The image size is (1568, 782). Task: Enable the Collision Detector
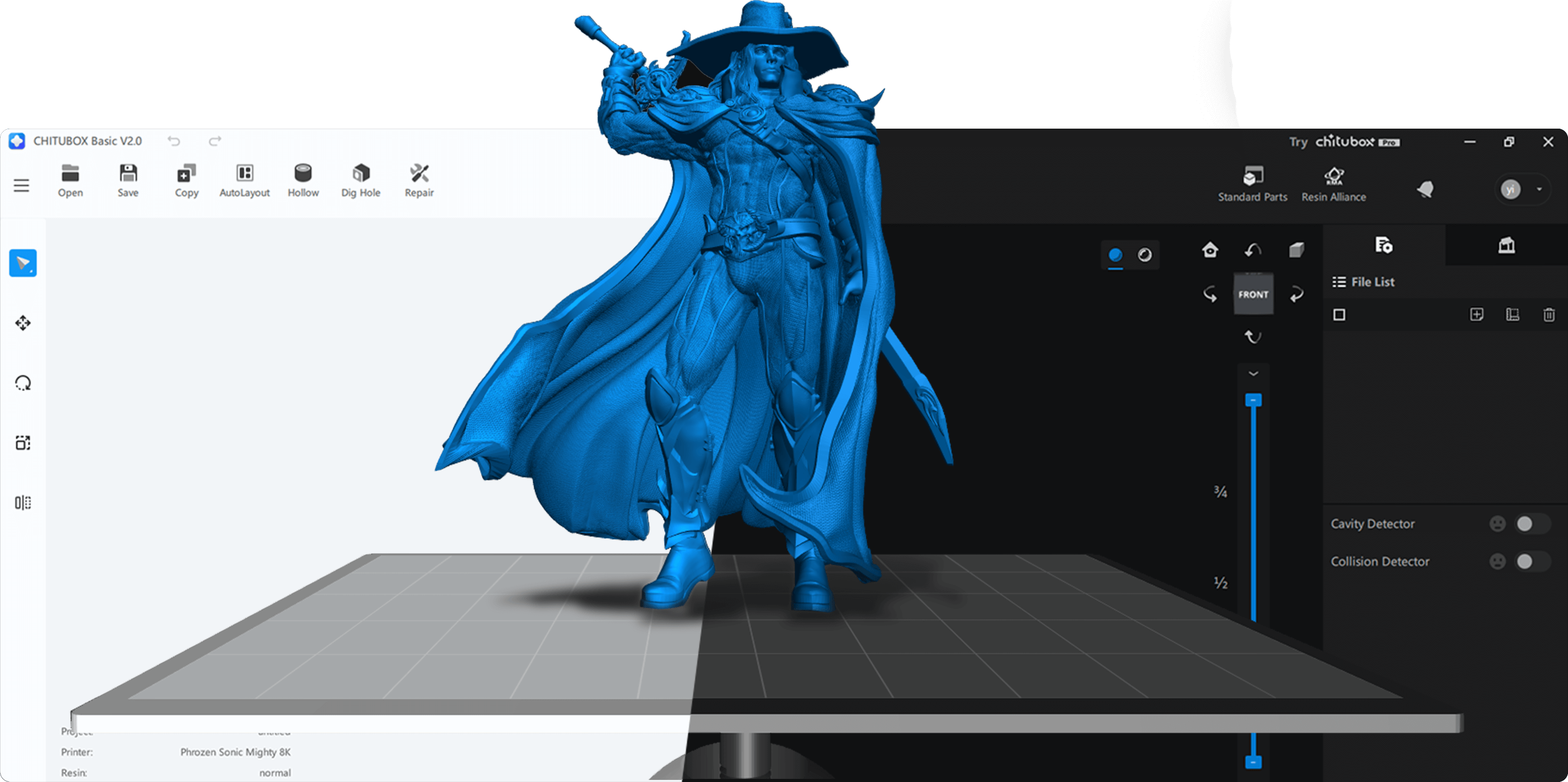1531,561
